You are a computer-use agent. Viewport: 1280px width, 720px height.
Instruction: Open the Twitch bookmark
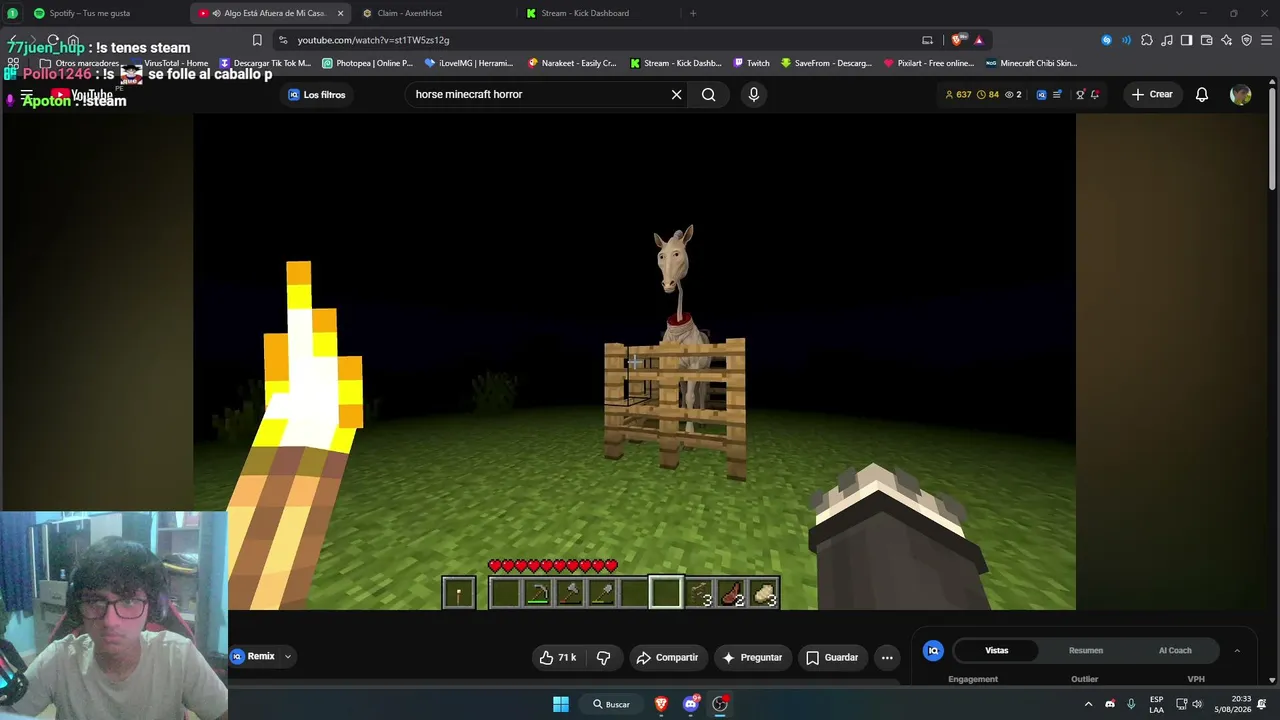(752, 63)
